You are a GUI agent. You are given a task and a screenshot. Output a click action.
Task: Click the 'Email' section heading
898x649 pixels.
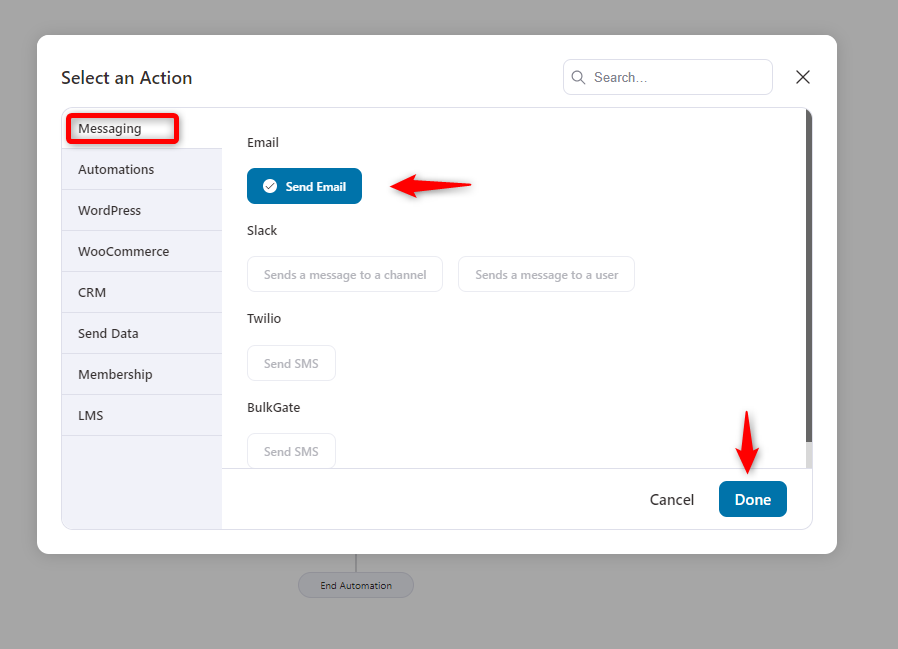(263, 143)
